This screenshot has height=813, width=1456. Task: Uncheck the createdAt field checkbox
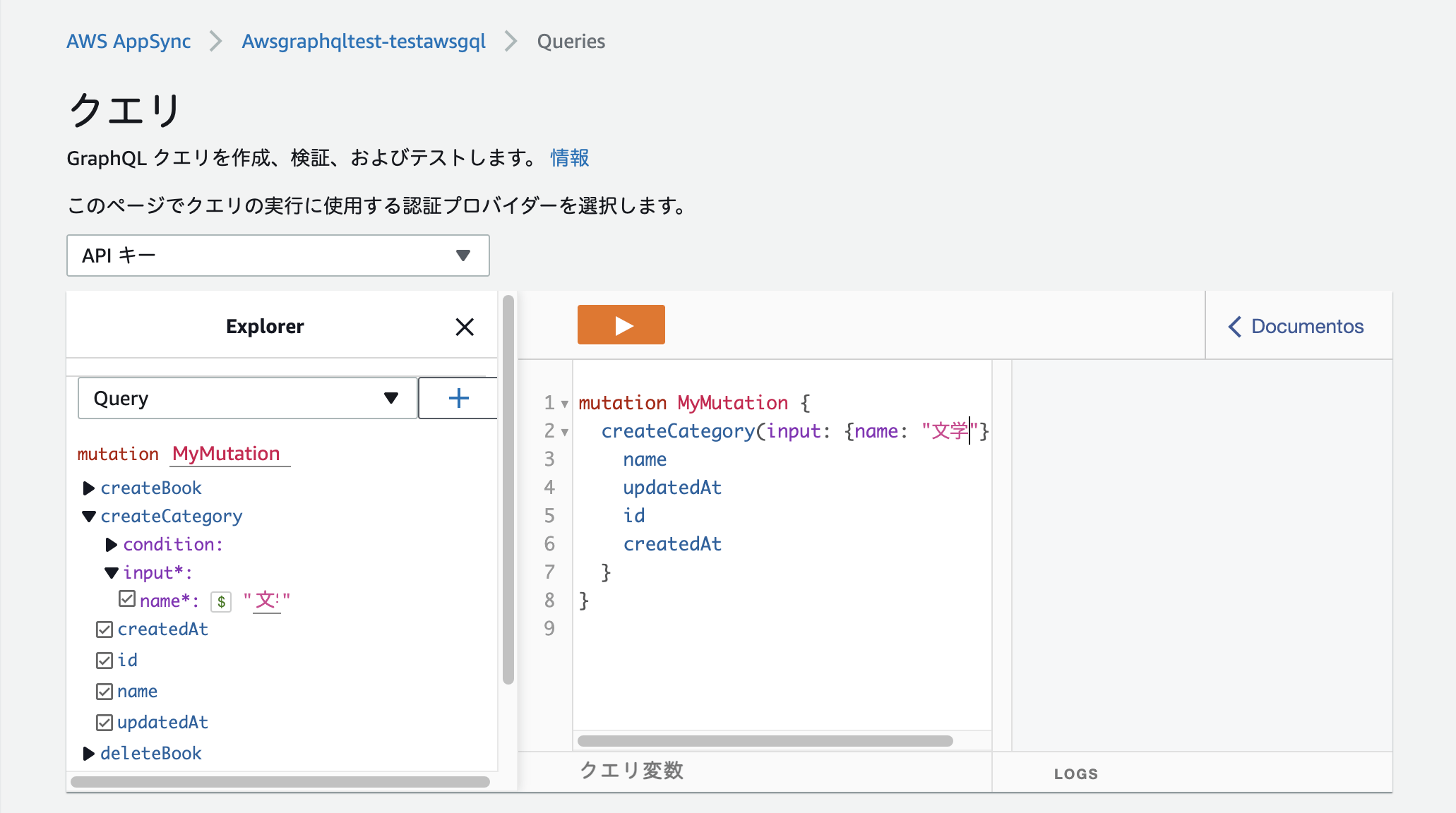coord(105,630)
